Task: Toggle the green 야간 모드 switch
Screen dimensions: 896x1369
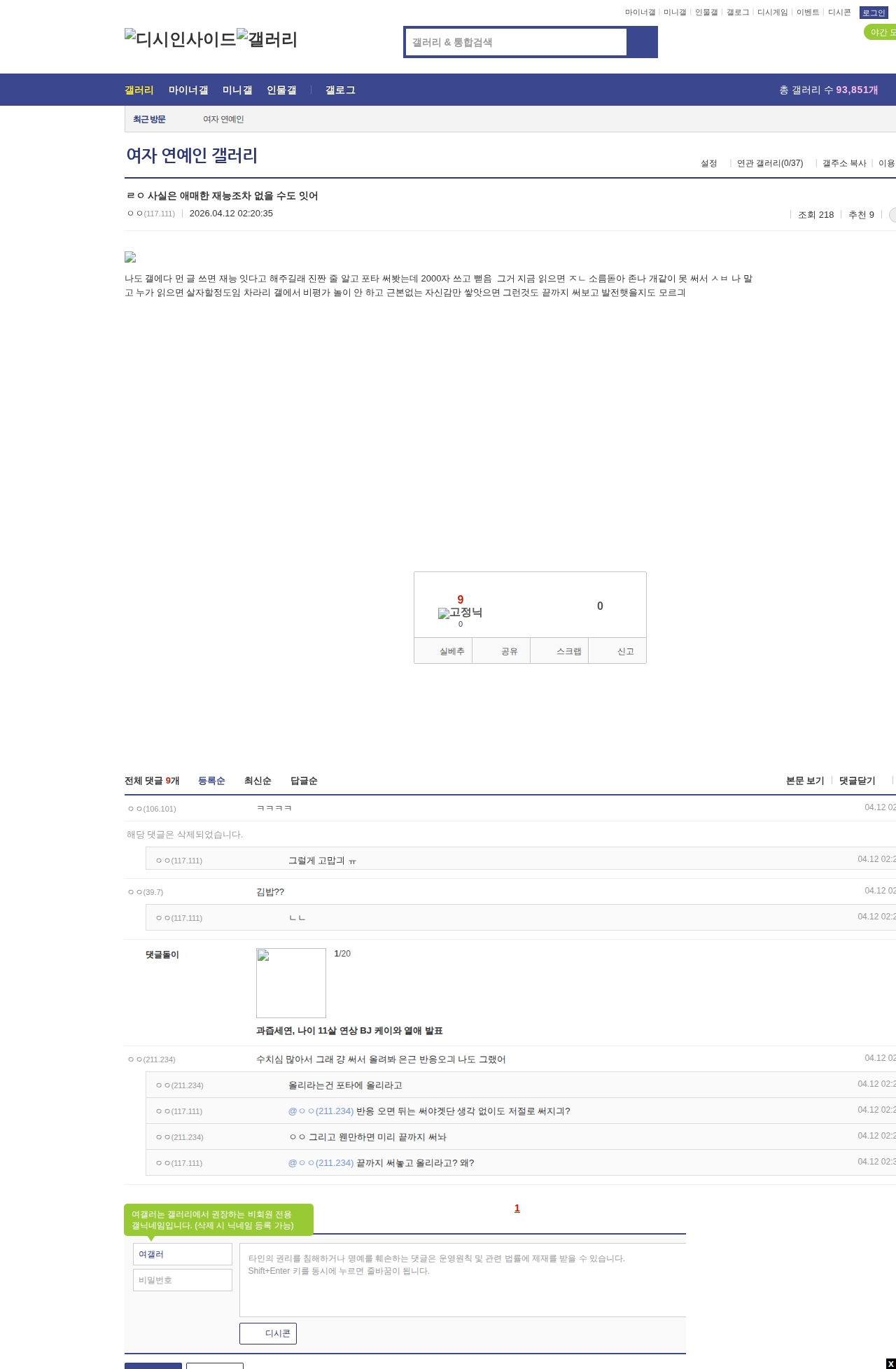Action: coord(881,32)
